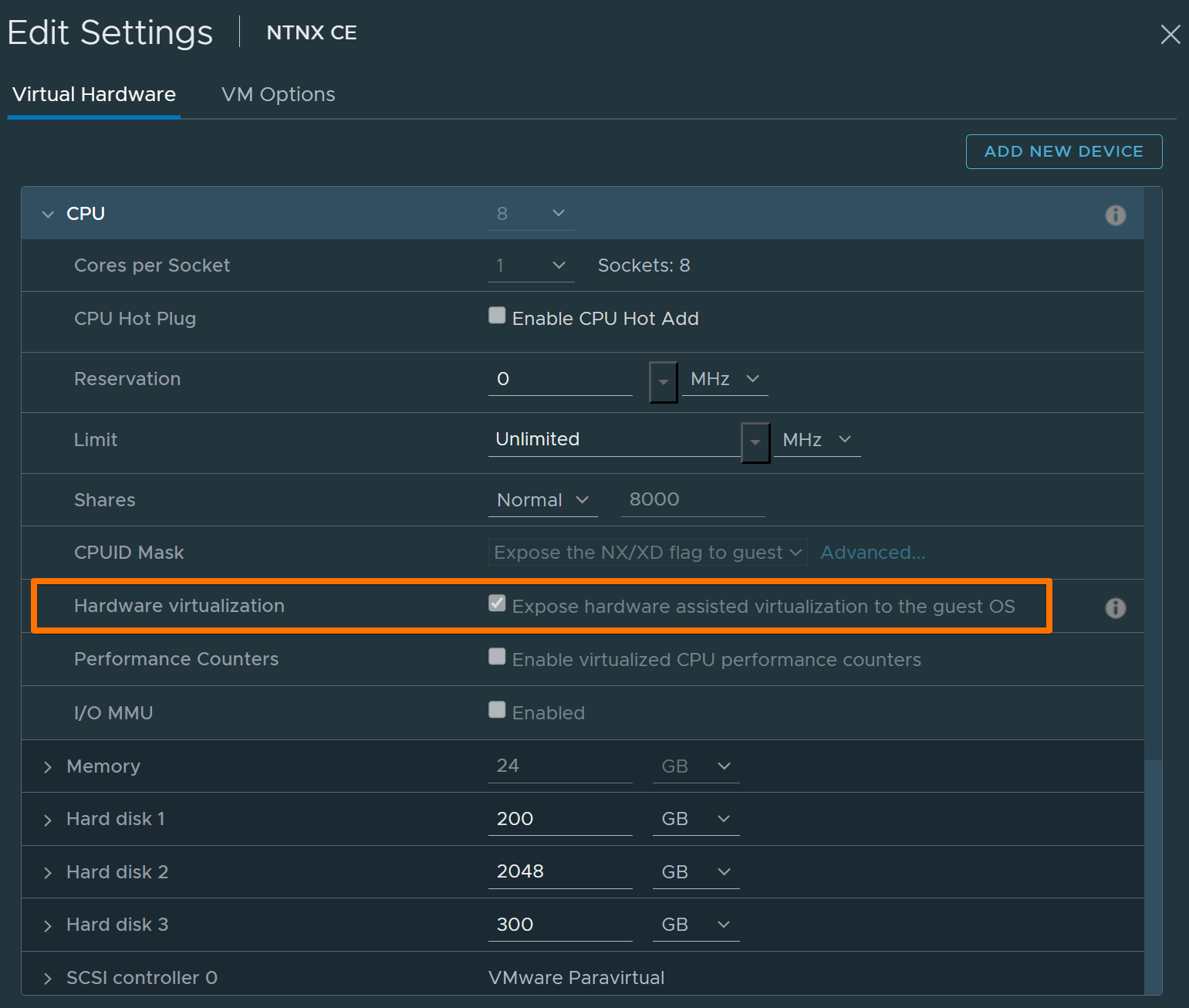Viewport: 1189px width, 1008px height.
Task: Open the Shares dropdown set to Normal
Action: [x=542, y=499]
